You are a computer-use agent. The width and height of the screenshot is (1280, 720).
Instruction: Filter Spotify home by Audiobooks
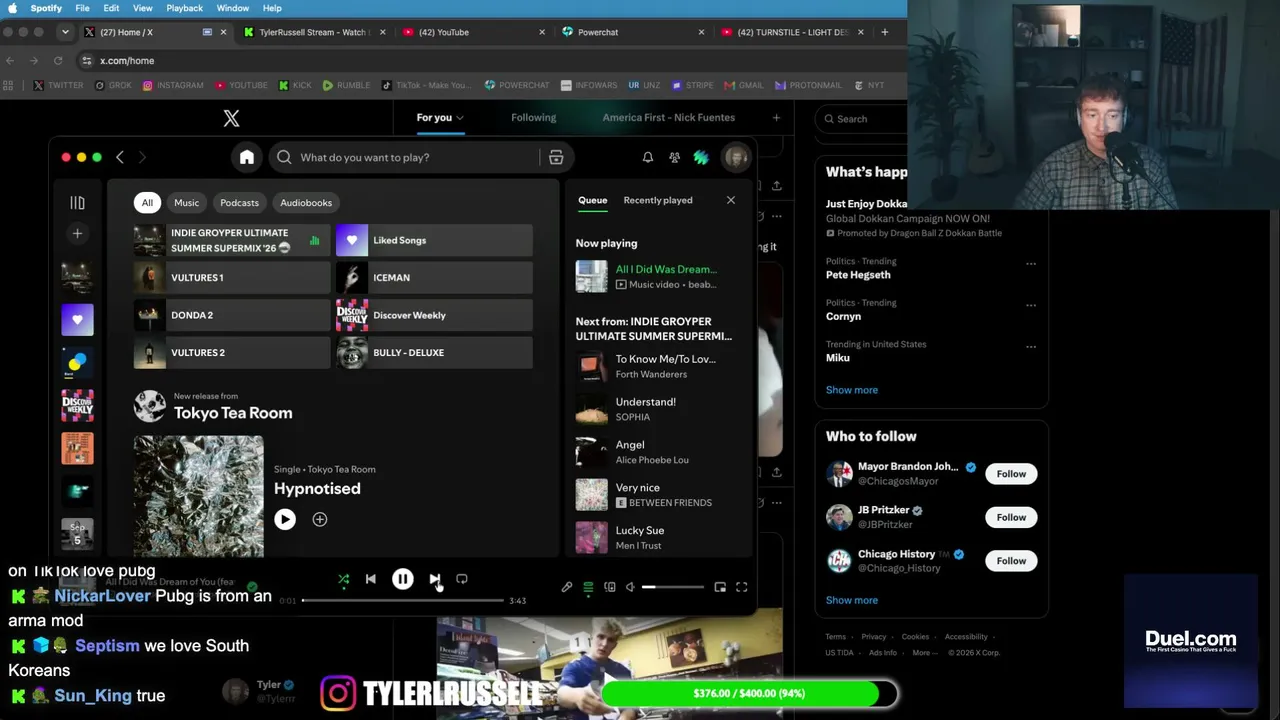(306, 203)
